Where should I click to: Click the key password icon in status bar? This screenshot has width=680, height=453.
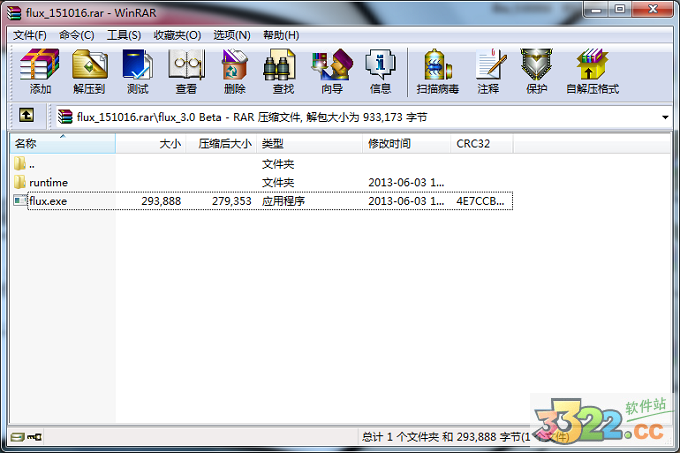(34, 437)
